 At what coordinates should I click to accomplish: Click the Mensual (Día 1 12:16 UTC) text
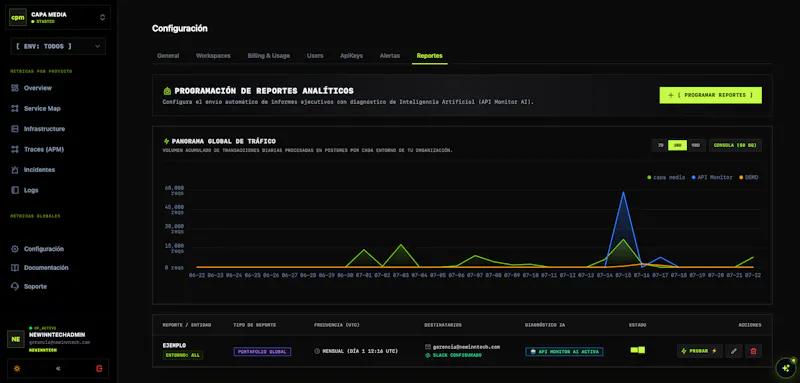point(360,351)
